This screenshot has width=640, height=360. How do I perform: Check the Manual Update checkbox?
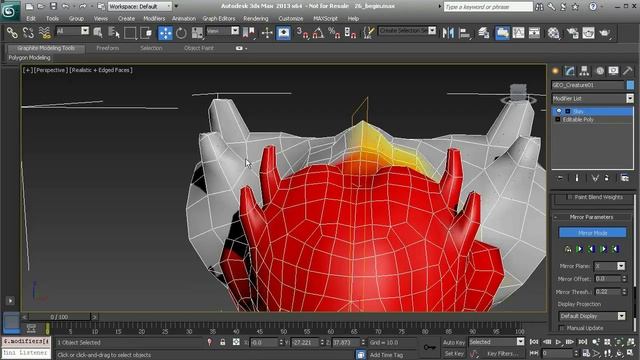point(562,328)
